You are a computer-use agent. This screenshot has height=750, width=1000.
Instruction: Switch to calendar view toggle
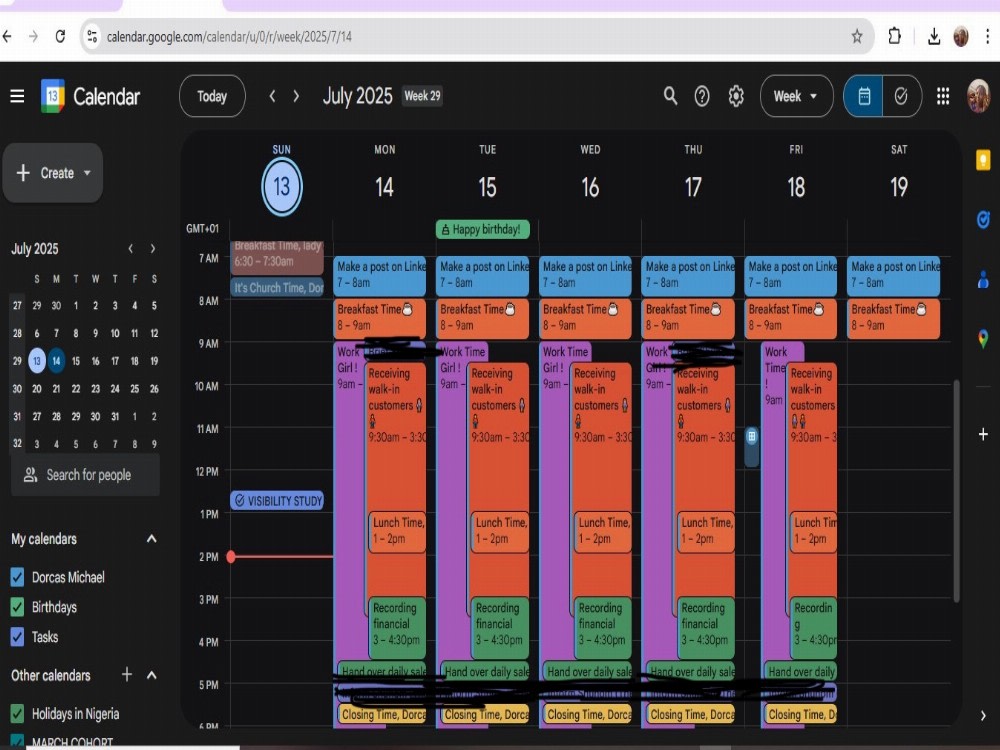pos(864,96)
